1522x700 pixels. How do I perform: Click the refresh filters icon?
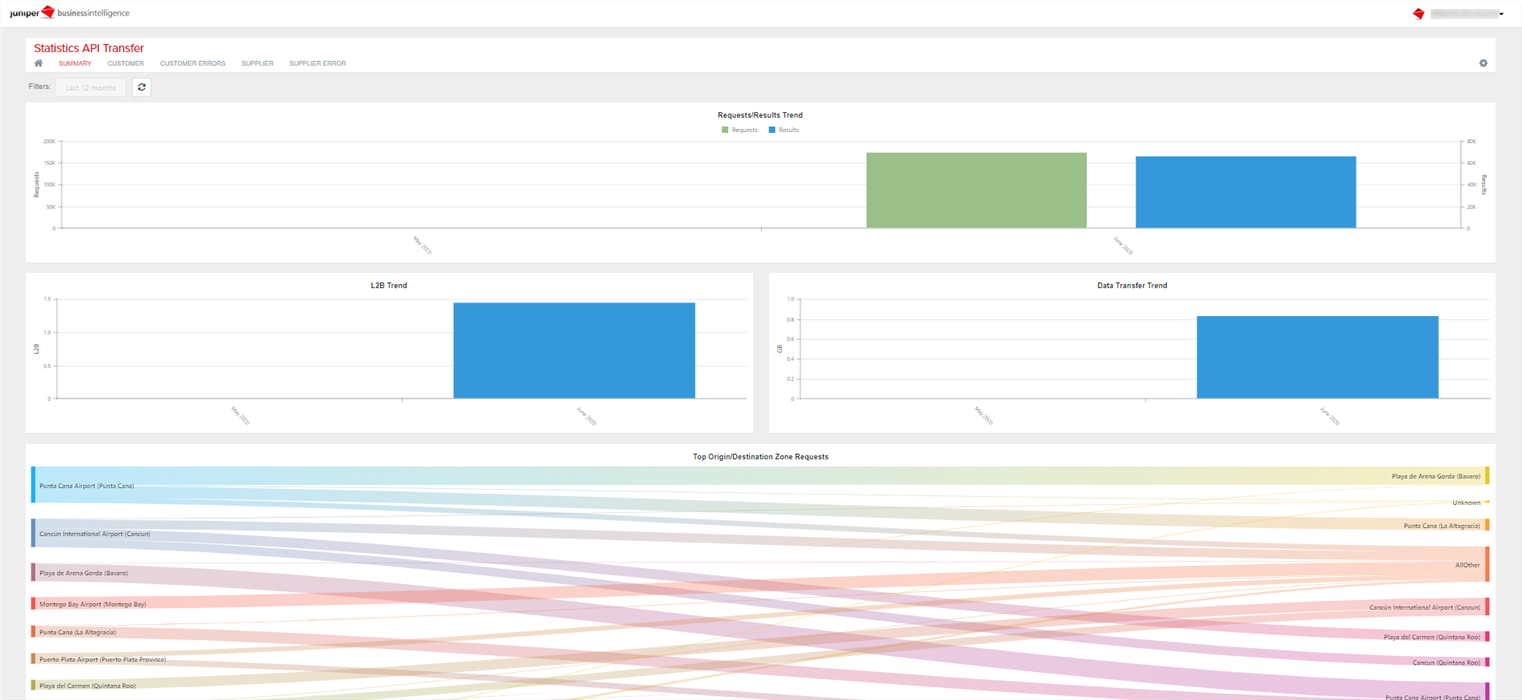(x=141, y=87)
